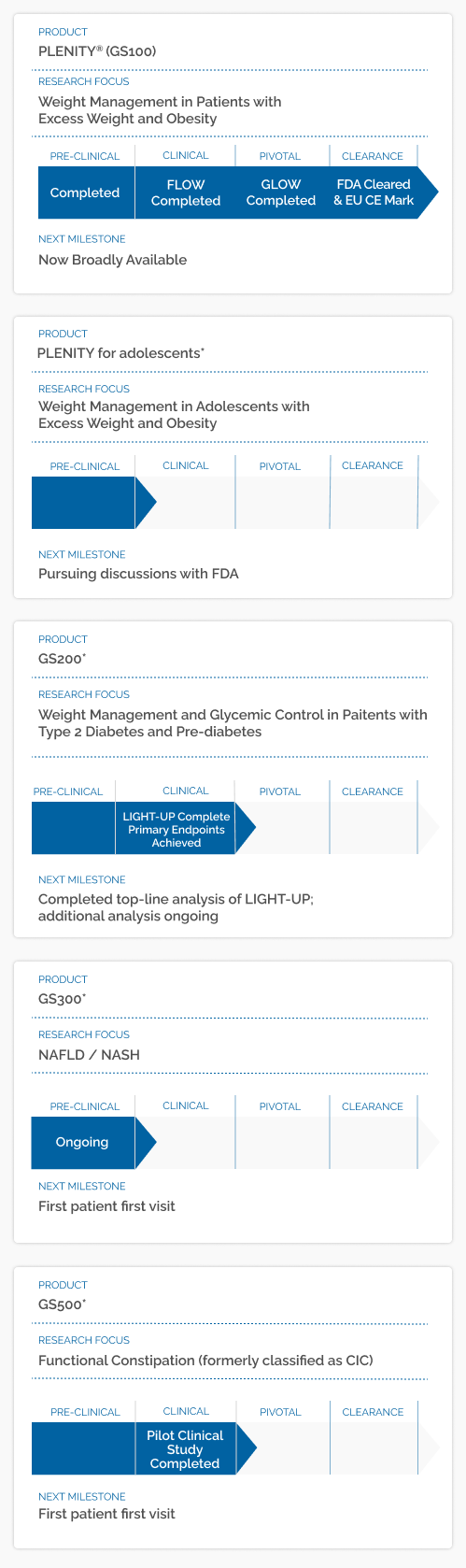The image size is (466, 1568).
Task: Click the PLENITY for adolescents product title
Action: pyautogui.click(x=120, y=353)
